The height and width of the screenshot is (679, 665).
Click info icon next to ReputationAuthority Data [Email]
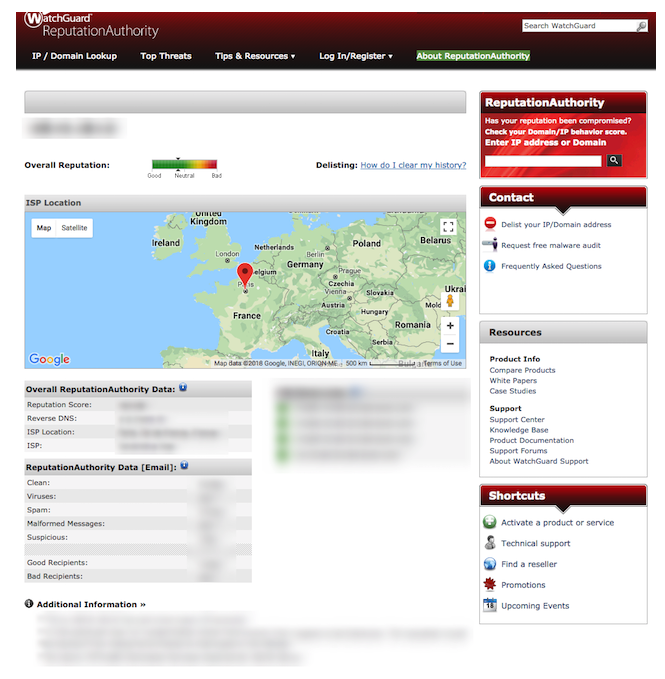point(184,466)
